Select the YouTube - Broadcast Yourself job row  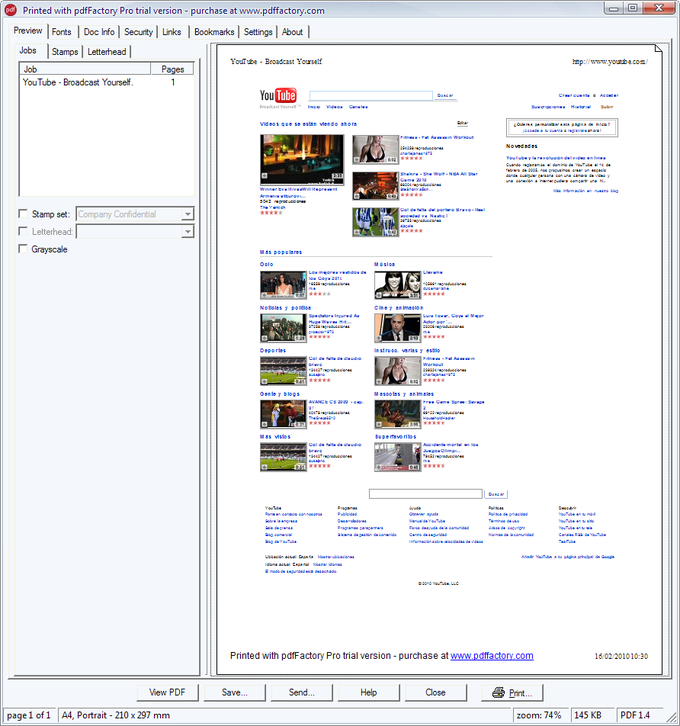(x=106, y=82)
